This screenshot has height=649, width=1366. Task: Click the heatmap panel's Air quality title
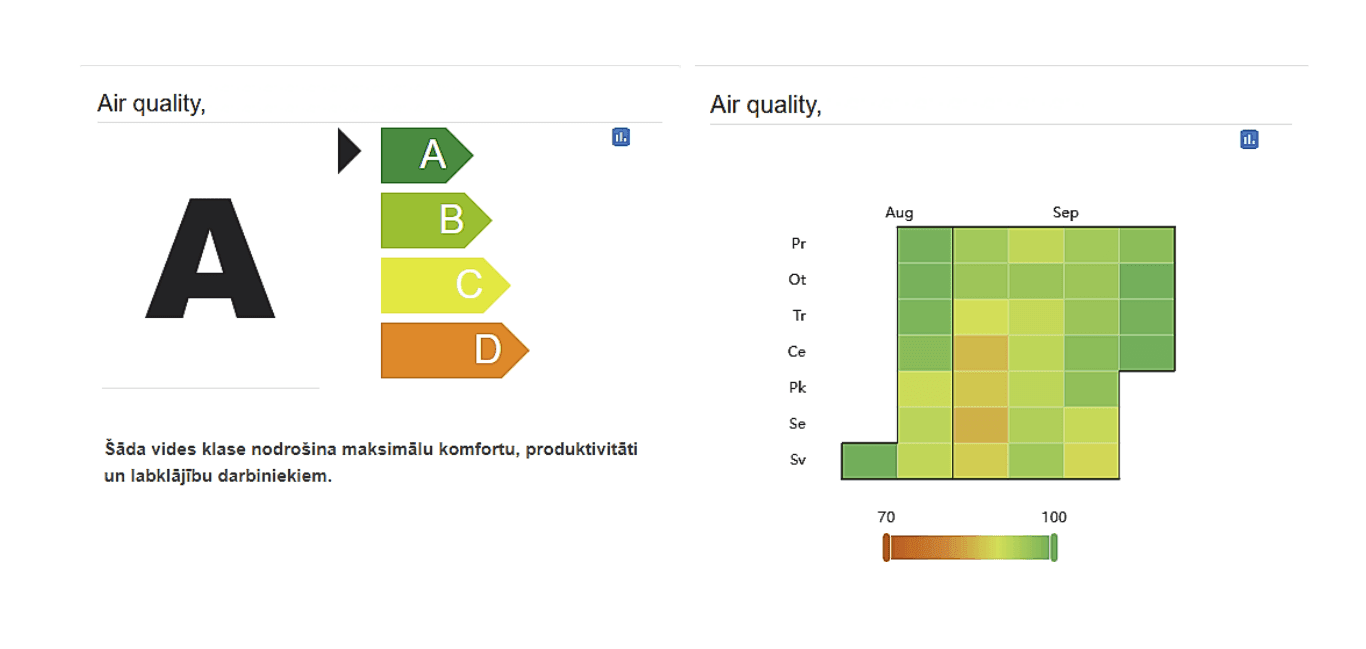pyautogui.click(x=765, y=105)
